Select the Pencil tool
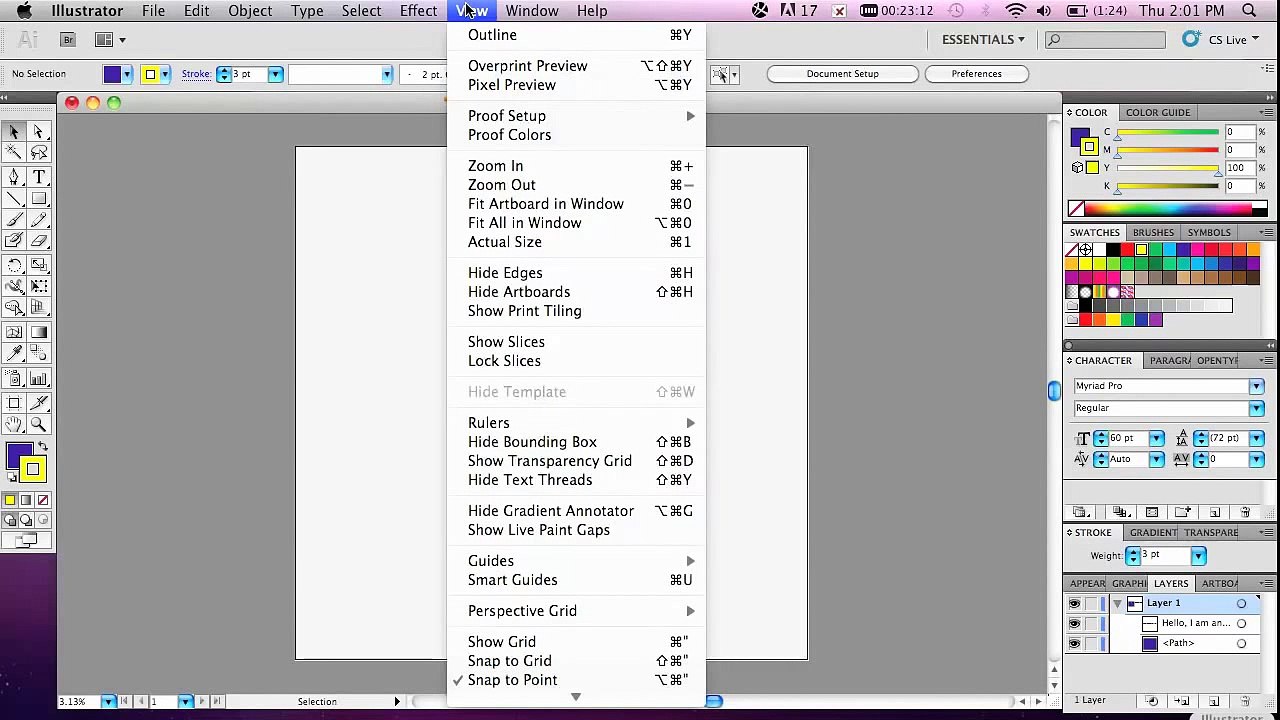This screenshot has width=1280, height=720. pos(39,220)
